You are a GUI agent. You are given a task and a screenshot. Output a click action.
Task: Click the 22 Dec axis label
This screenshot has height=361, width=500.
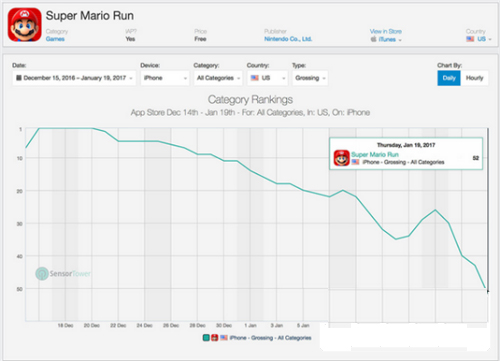[x=118, y=325]
